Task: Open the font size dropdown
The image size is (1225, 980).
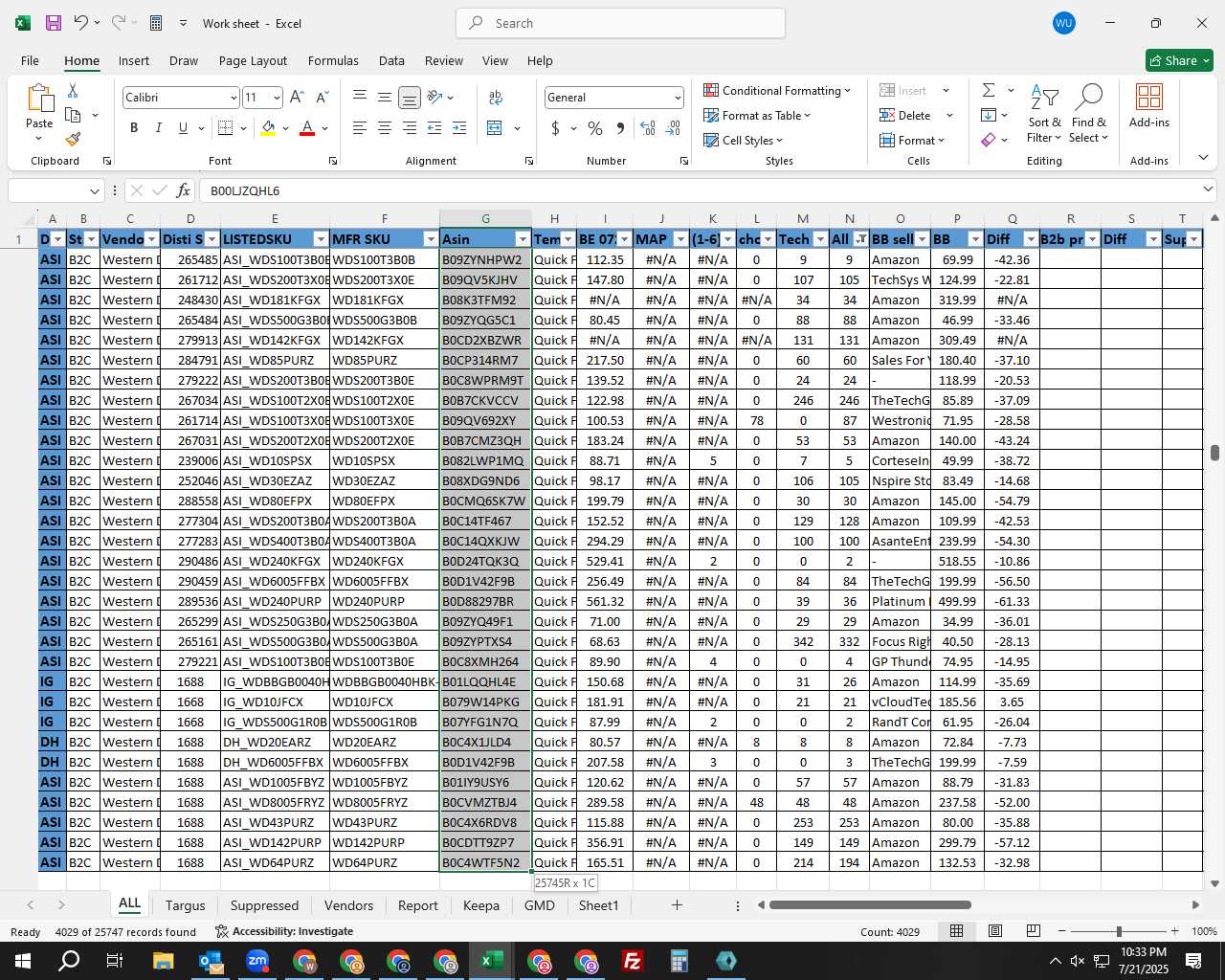Action: click(277, 98)
